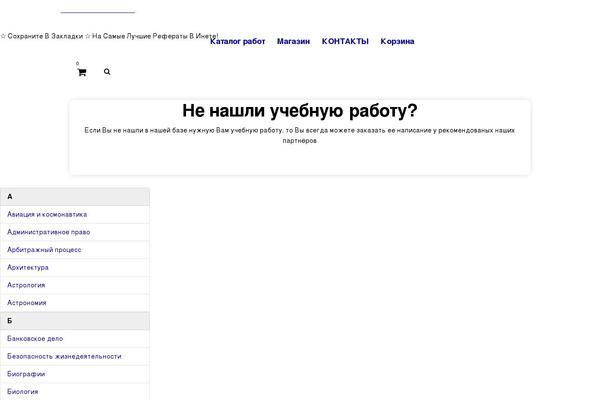This screenshot has height=400, width=600.
Task: Choose the Арбитражный процесс category
Action: point(44,250)
